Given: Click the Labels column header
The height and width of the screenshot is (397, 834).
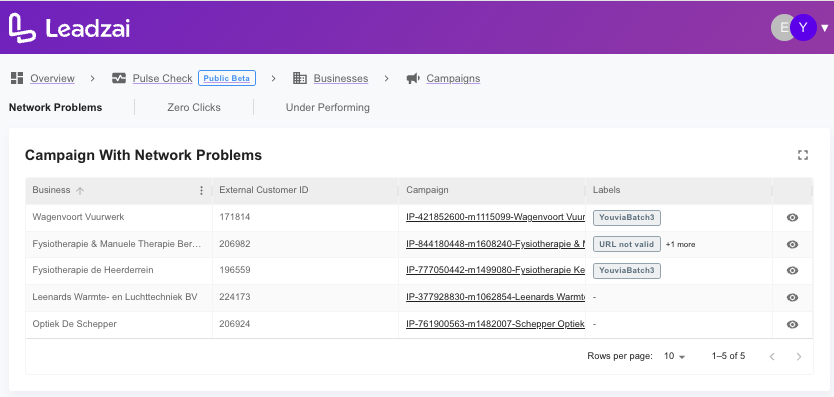Looking at the screenshot, I should 607,190.
